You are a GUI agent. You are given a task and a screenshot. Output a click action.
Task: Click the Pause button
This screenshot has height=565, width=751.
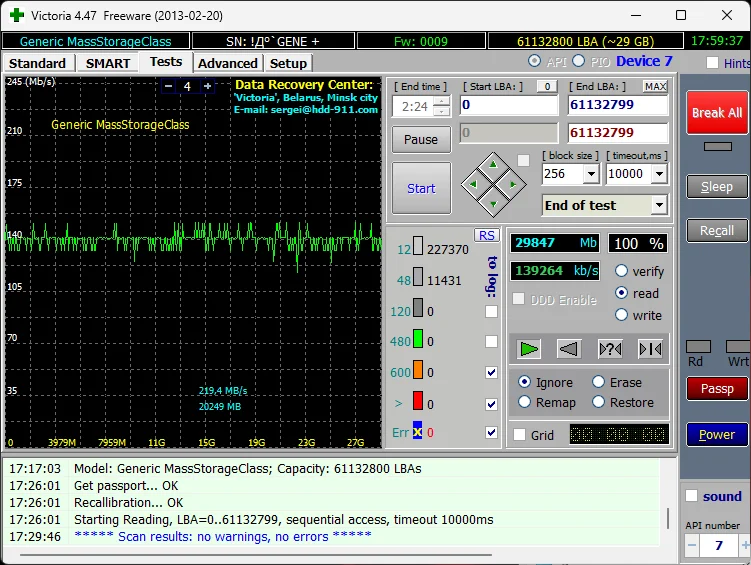421,139
